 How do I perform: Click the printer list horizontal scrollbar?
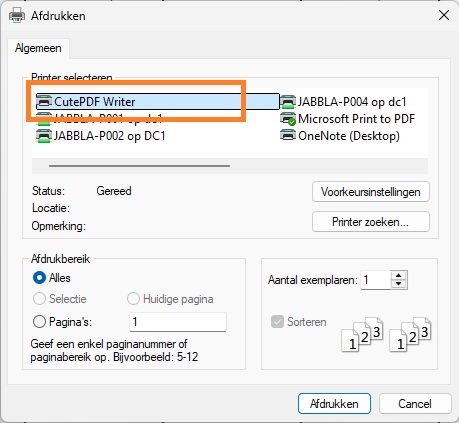[x=139, y=166]
